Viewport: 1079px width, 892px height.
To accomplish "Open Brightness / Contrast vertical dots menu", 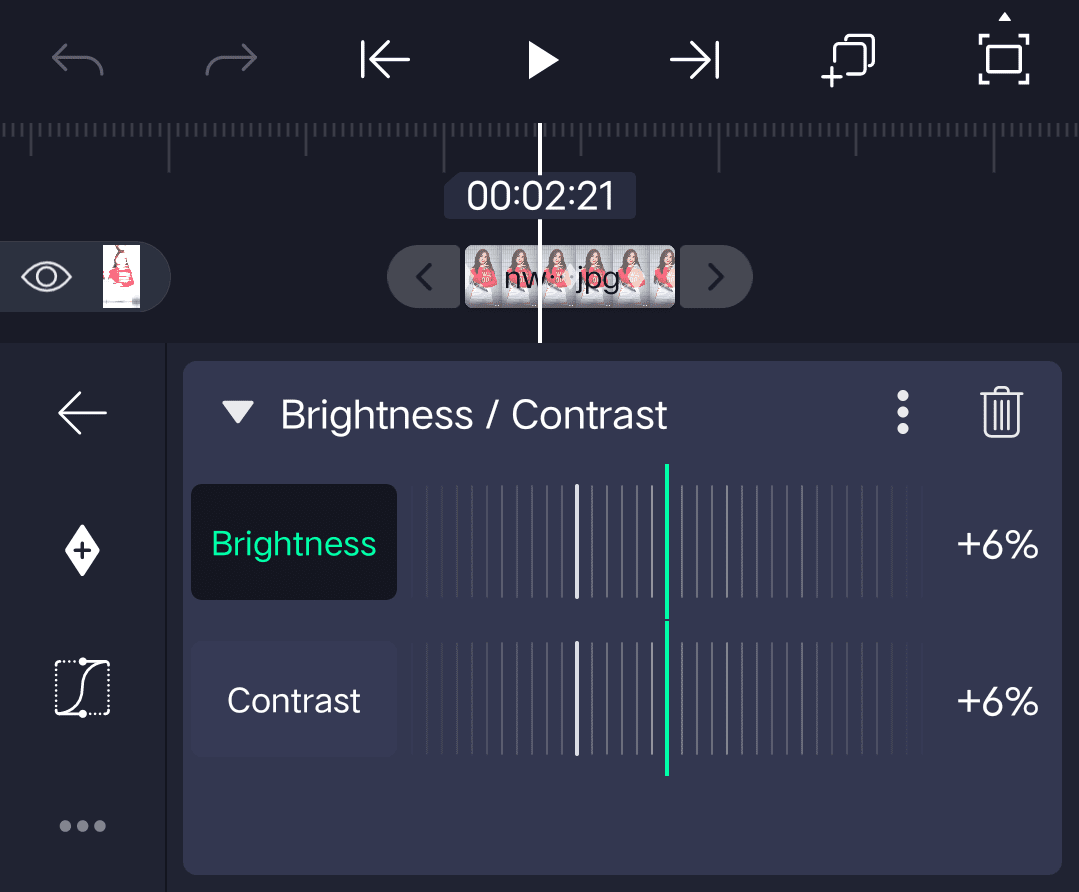I will click(903, 412).
